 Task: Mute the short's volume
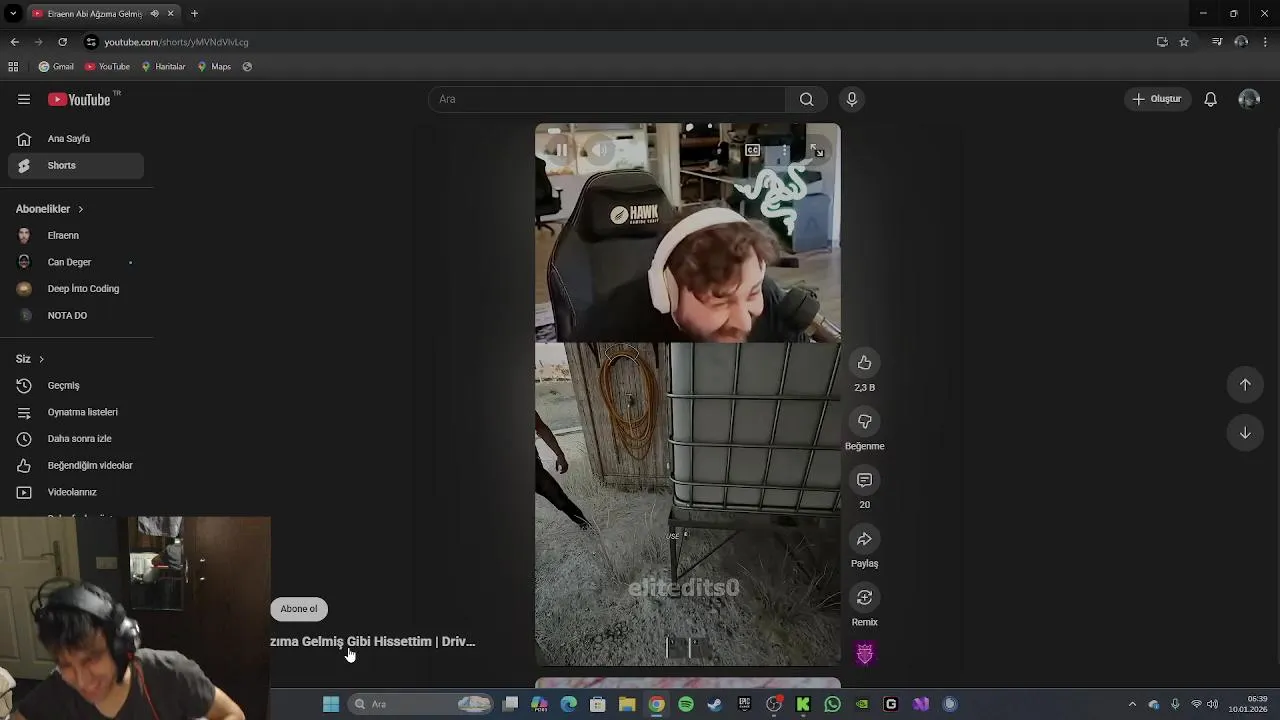(600, 150)
